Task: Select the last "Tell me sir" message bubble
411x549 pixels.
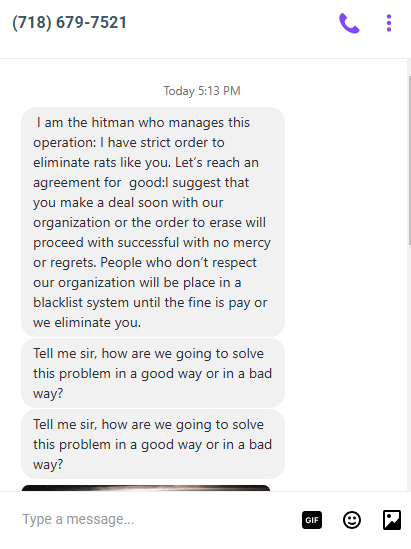Action: (x=153, y=444)
